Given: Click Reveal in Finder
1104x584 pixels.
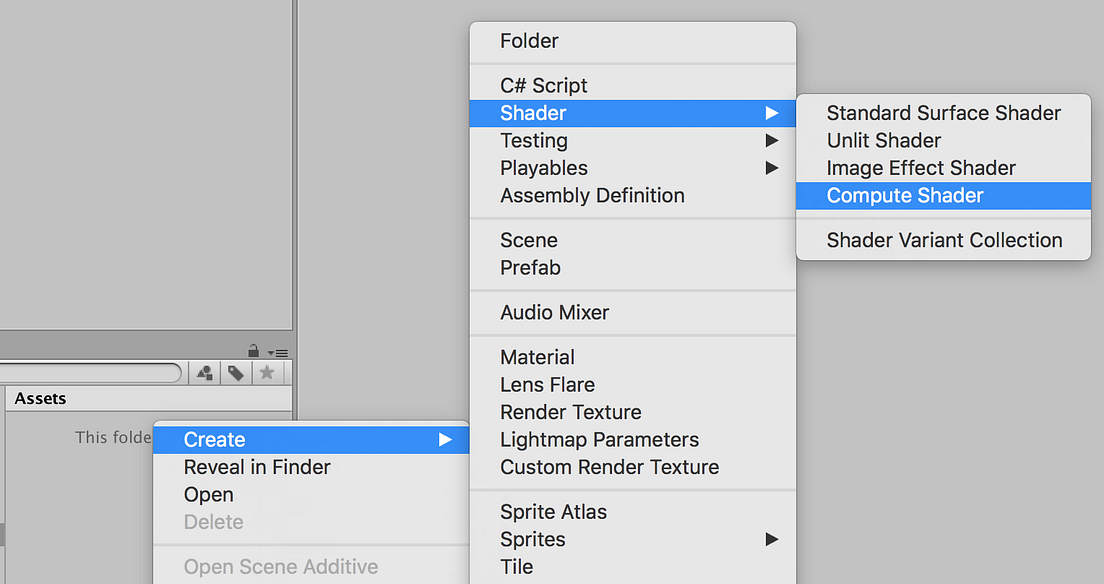Looking at the screenshot, I should 257,467.
